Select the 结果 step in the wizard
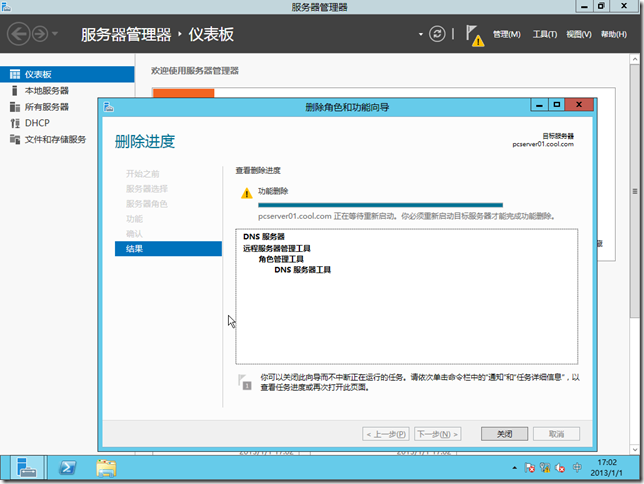Image resolution: width=644 pixels, height=484 pixels. pos(168,249)
